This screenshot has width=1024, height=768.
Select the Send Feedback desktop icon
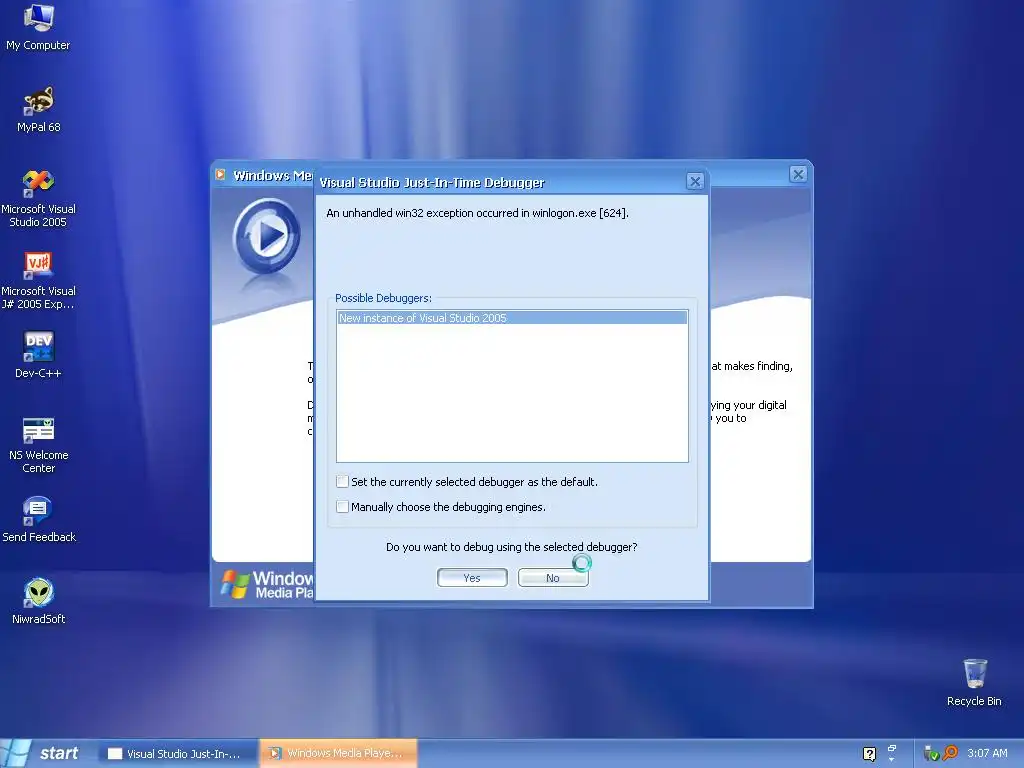point(39,519)
